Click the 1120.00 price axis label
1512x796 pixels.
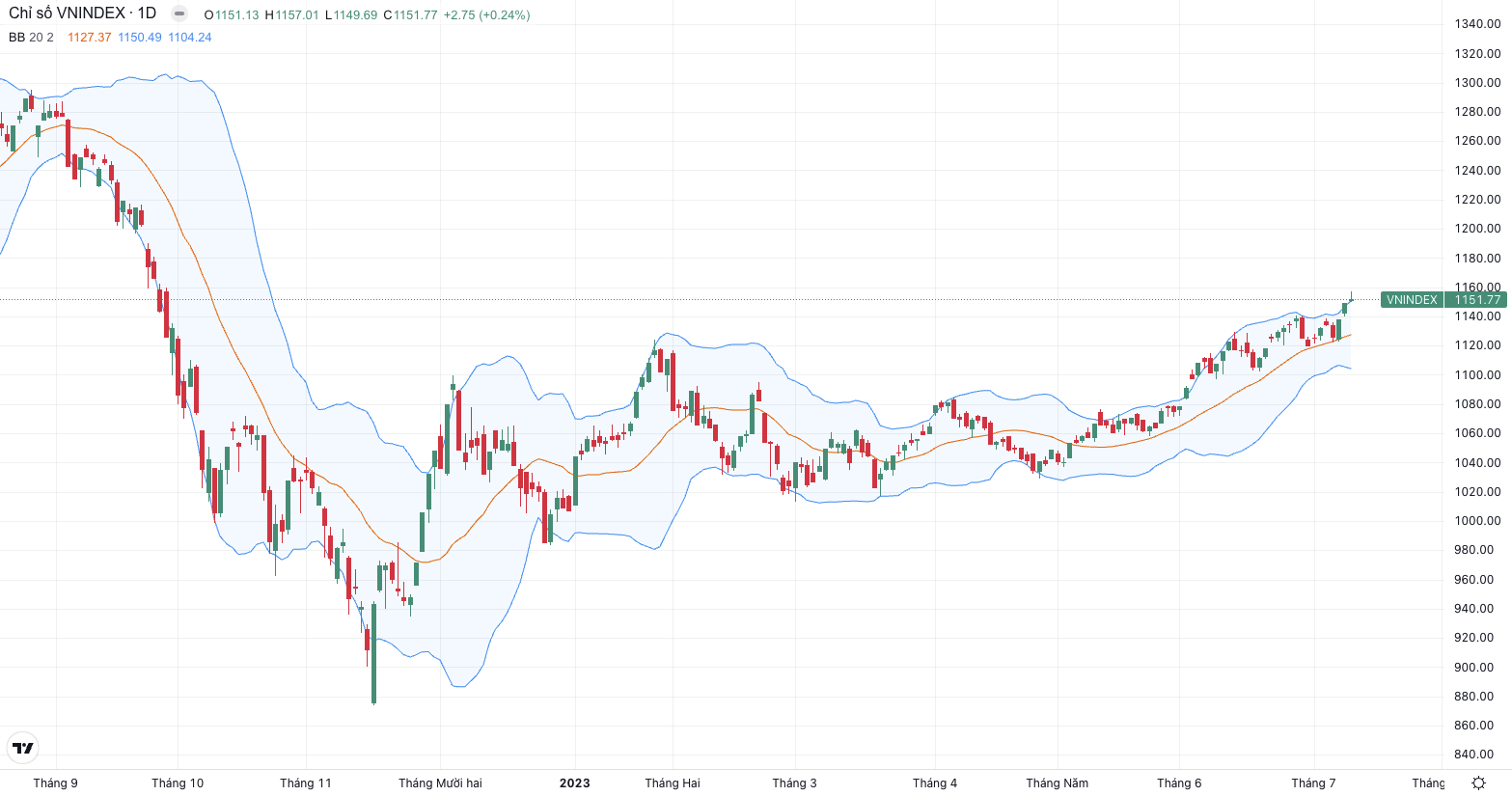1477,345
